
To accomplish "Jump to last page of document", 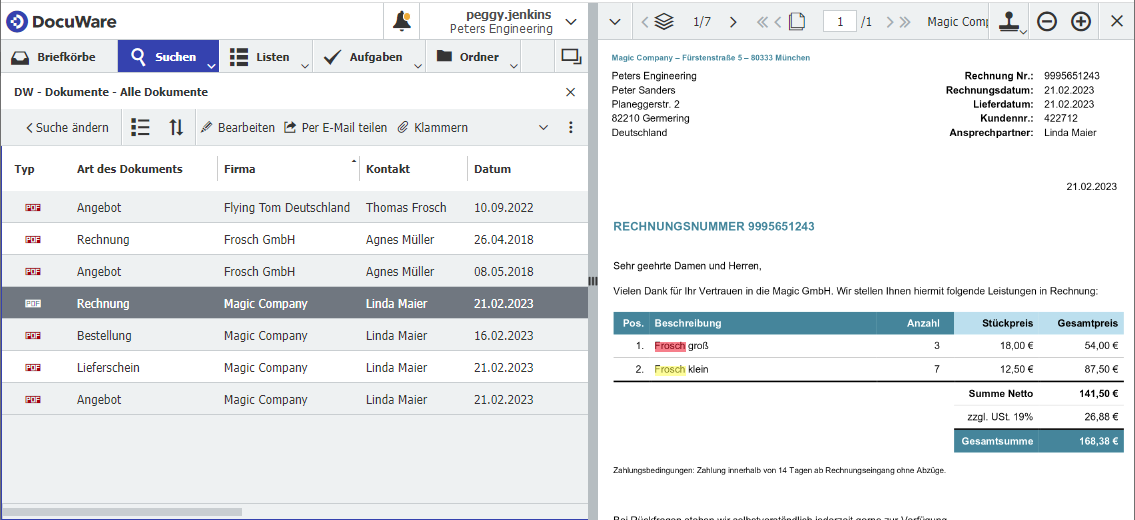I will [x=904, y=22].
